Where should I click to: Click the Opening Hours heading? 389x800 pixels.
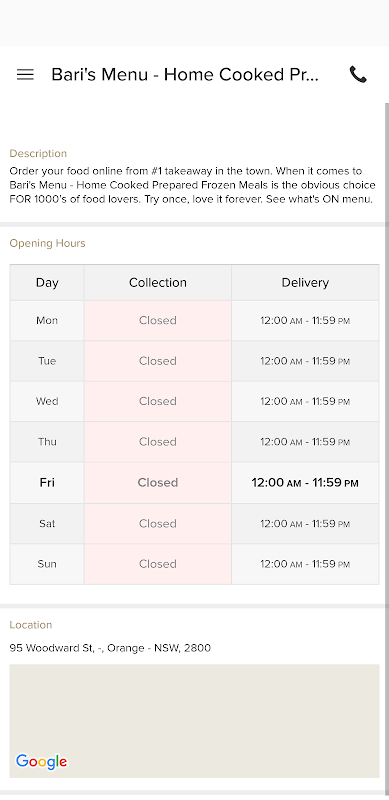47,243
